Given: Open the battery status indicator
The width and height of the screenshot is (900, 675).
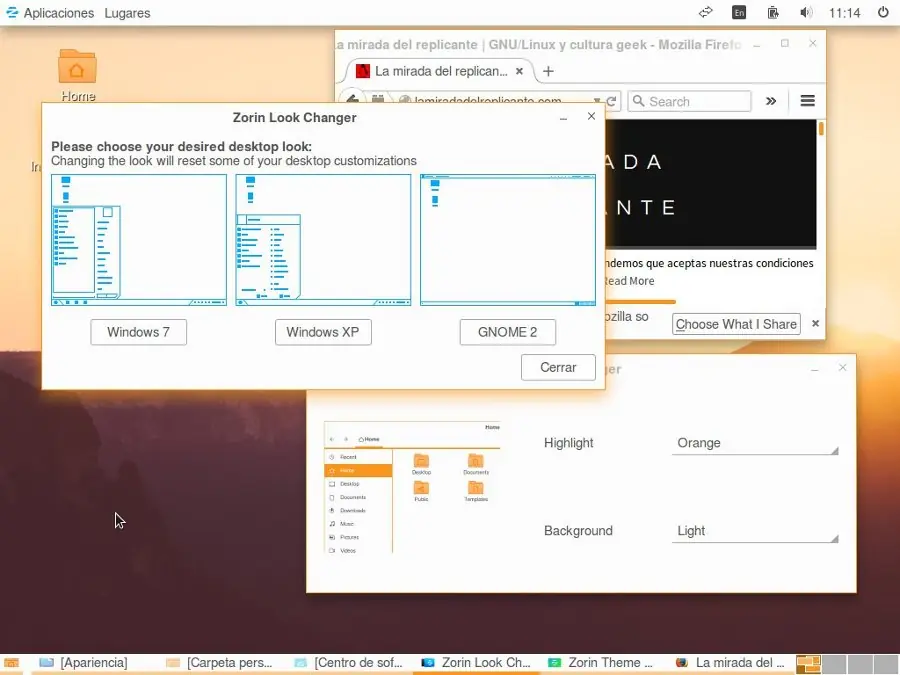Looking at the screenshot, I should (x=773, y=12).
